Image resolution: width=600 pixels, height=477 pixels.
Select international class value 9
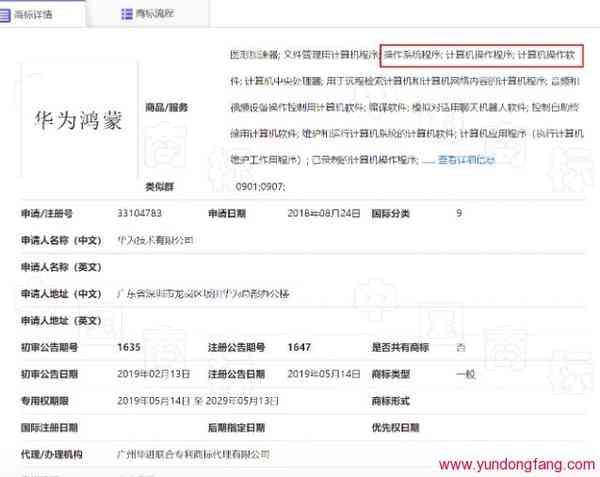coord(459,213)
